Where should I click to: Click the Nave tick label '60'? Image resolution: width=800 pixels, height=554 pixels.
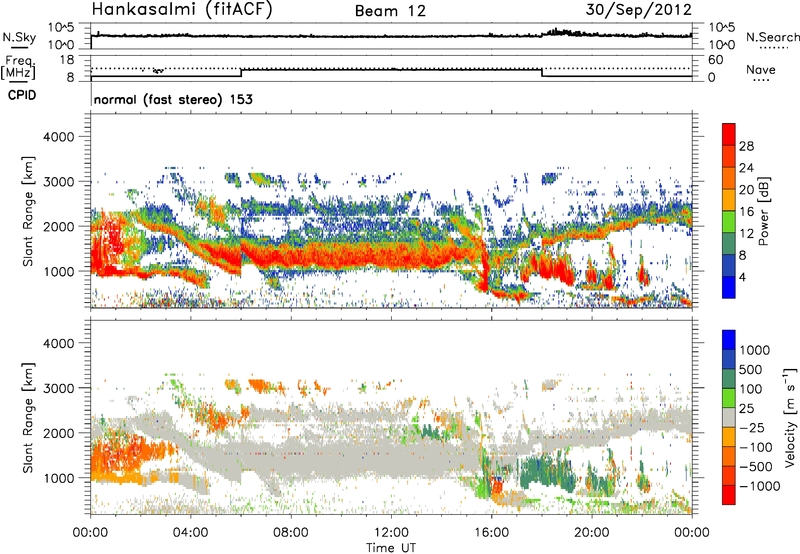(715, 60)
